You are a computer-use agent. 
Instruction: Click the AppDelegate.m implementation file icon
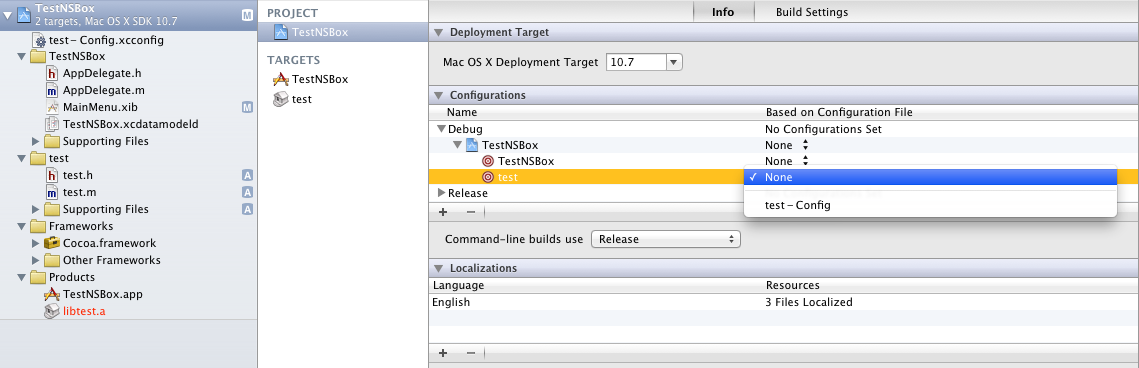pyautogui.click(x=52, y=90)
